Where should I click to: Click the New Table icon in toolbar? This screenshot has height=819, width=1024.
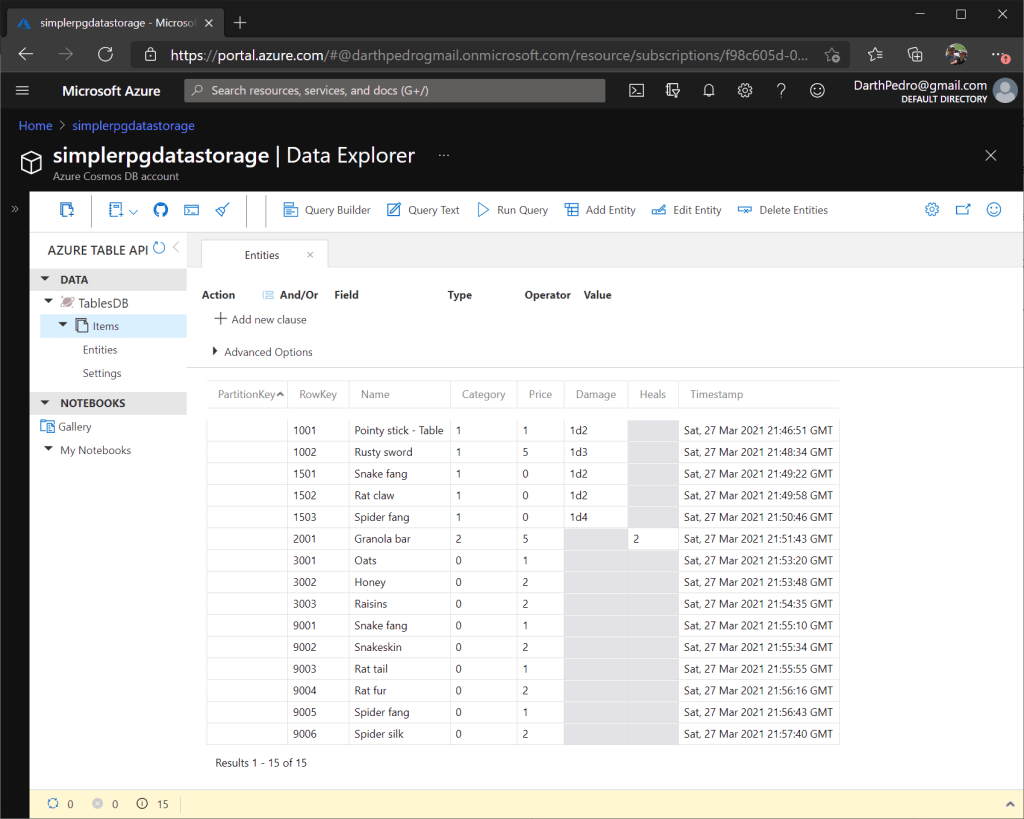click(67, 210)
